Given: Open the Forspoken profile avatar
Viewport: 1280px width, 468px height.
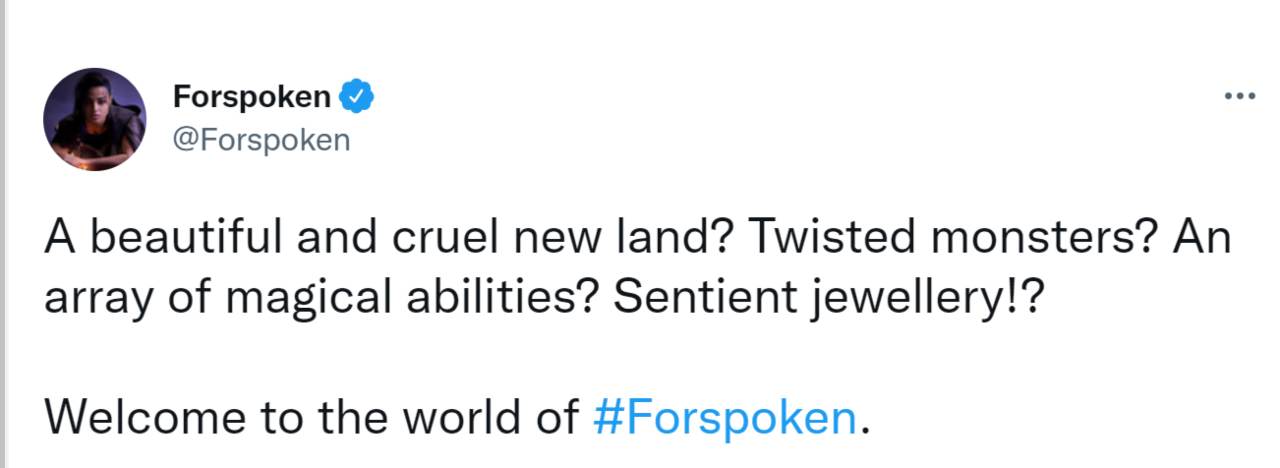Looking at the screenshot, I should (x=95, y=120).
